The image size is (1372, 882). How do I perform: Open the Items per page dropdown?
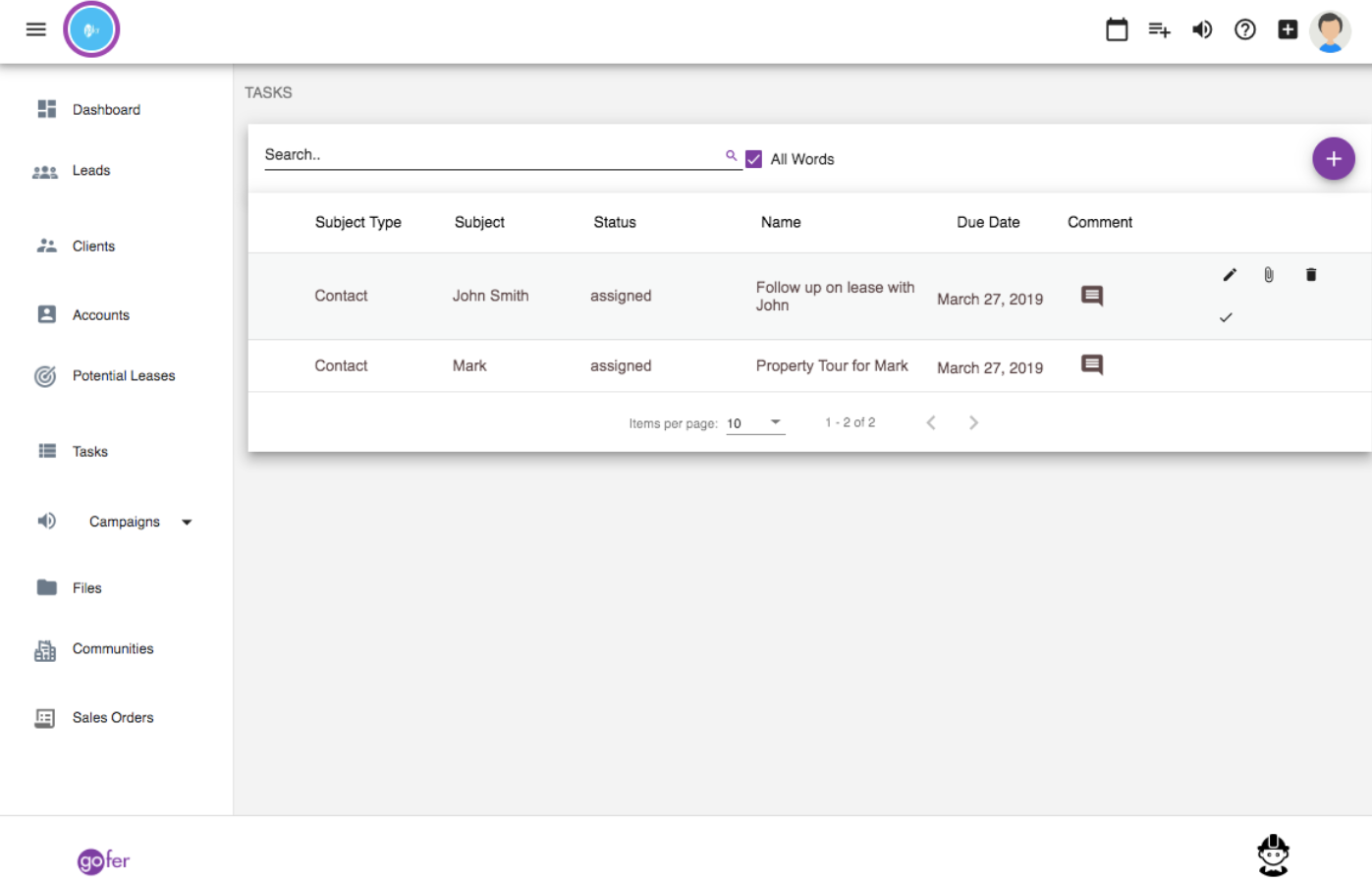pos(754,422)
